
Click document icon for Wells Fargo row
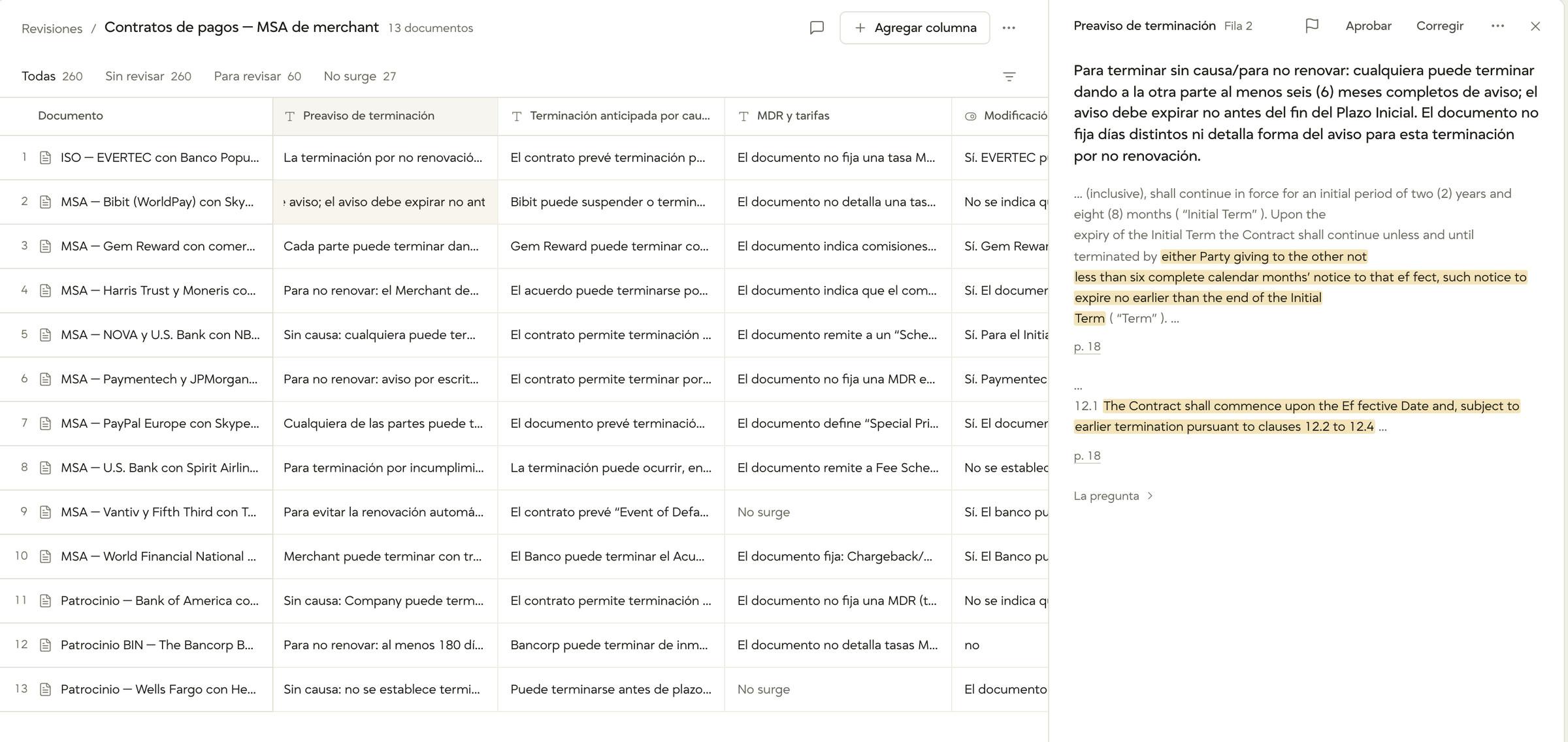(x=45, y=690)
